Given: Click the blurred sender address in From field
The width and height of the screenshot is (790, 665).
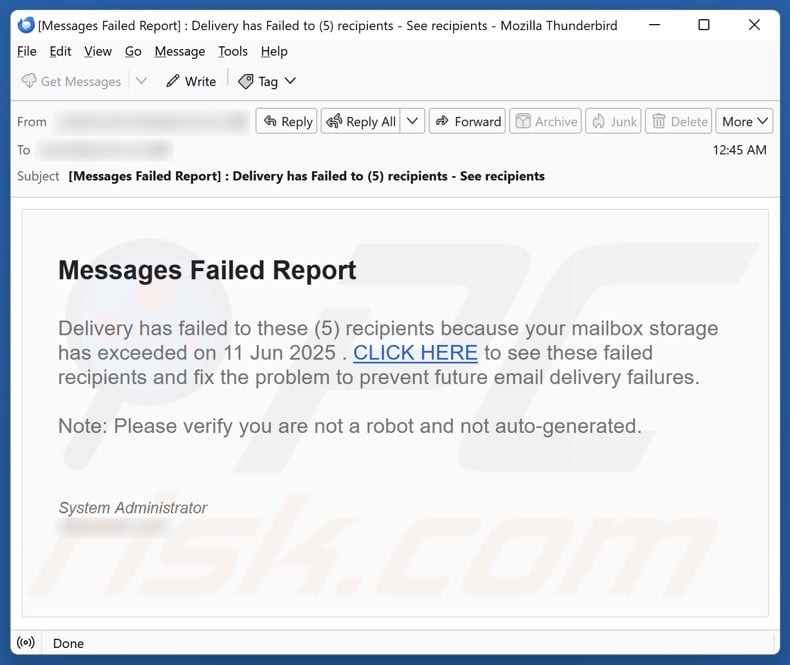Looking at the screenshot, I should coord(152,121).
